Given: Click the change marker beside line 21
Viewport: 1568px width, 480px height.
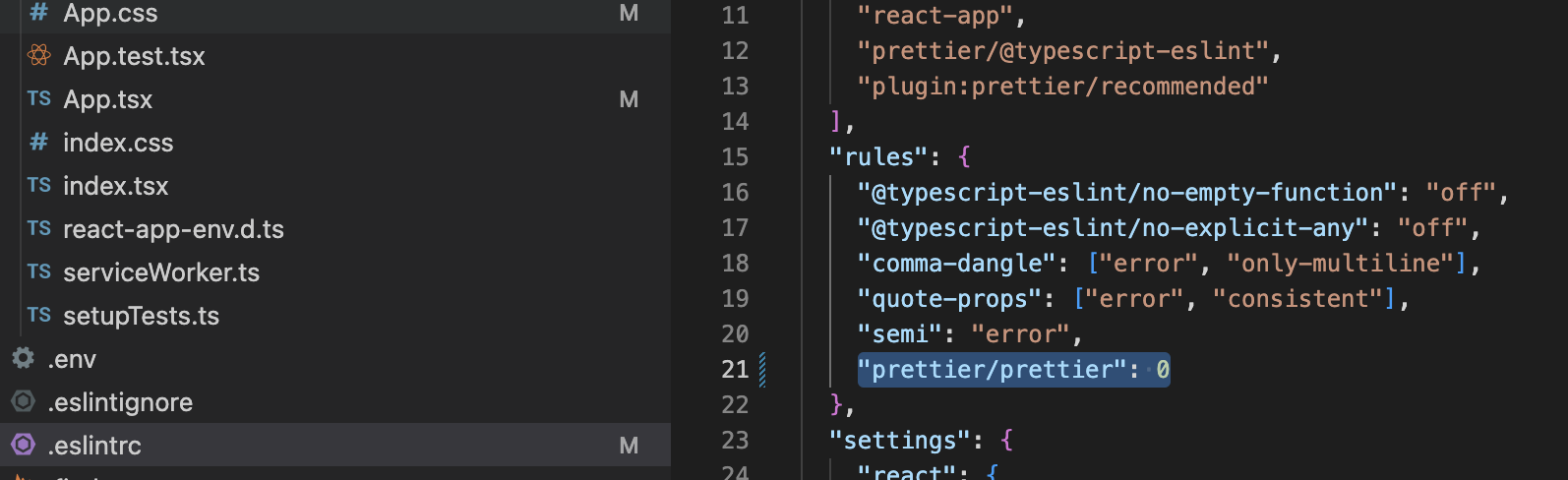Looking at the screenshot, I should point(762,370).
